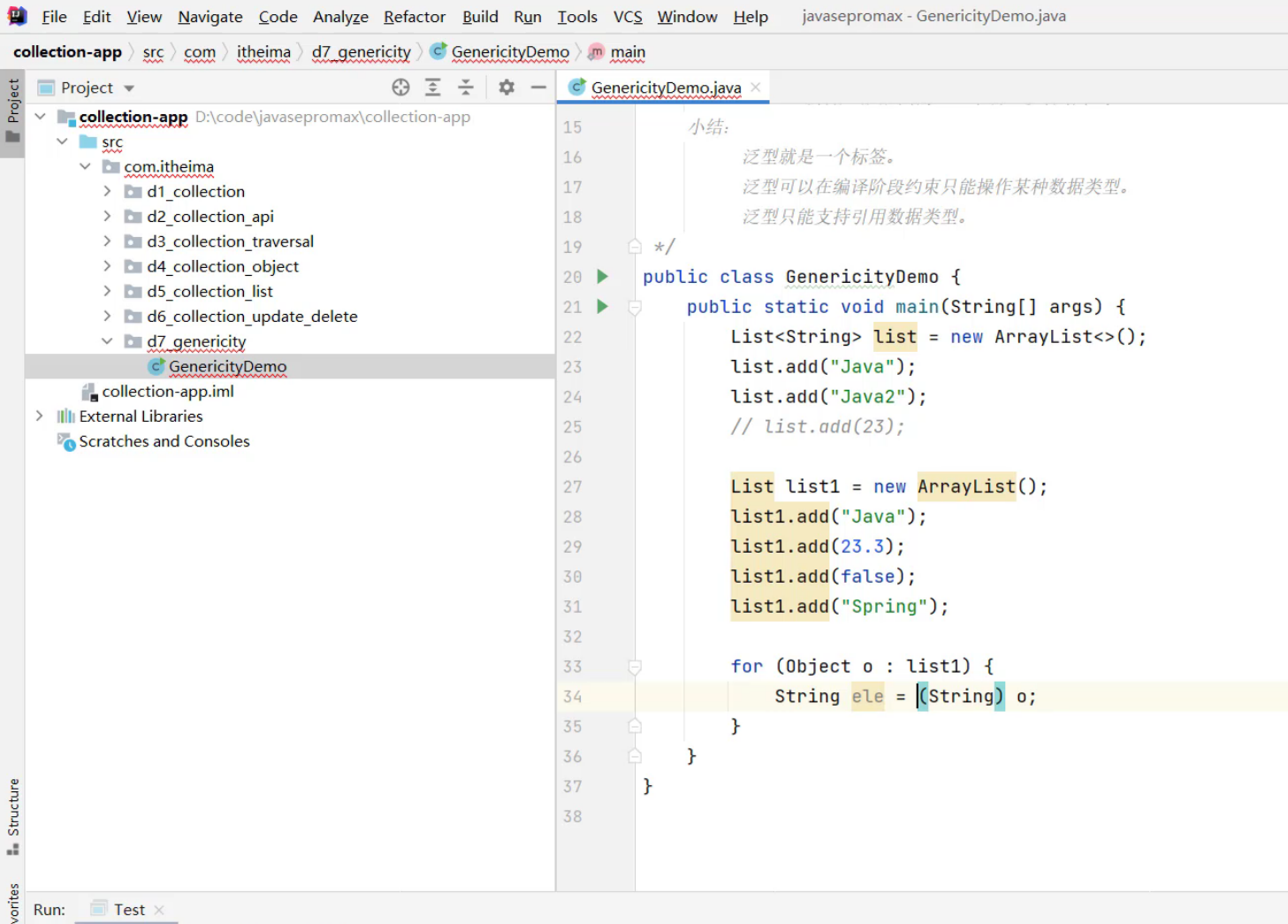Close the Test run tab
This screenshot has width=1288, height=924.
pos(159,910)
